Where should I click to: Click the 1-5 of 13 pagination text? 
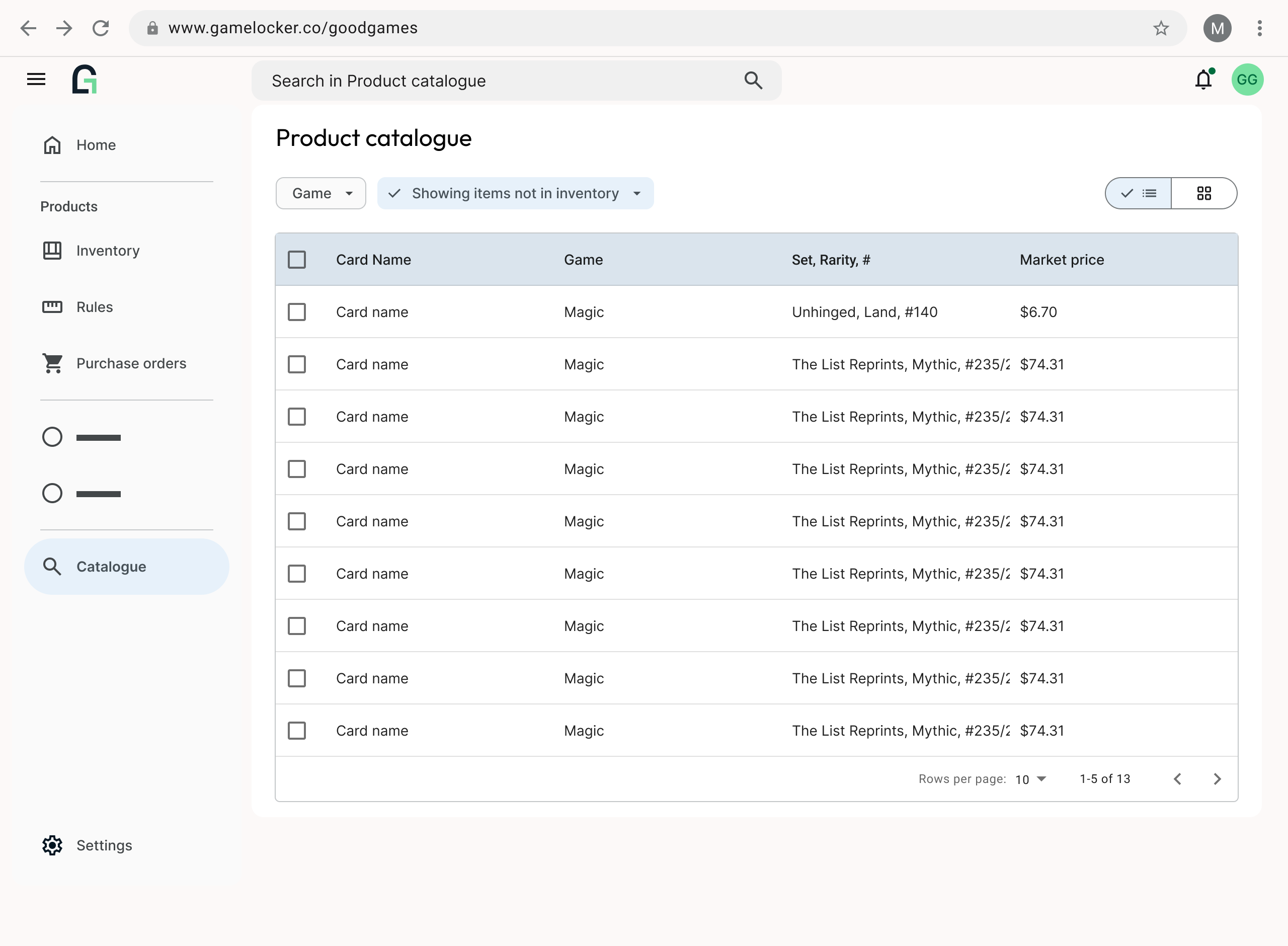(x=1105, y=779)
